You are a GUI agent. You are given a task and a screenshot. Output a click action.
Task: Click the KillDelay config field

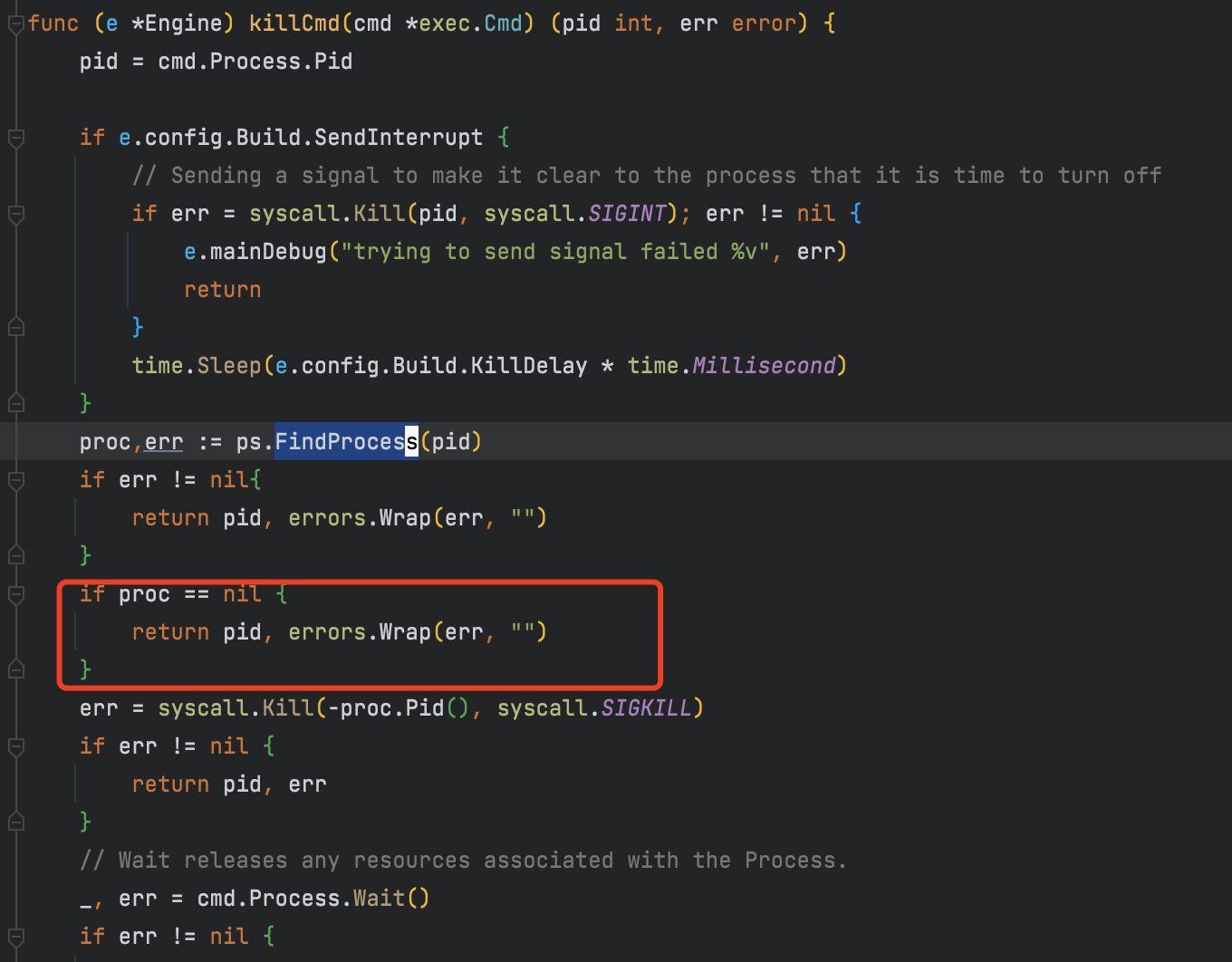click(529, 366)
